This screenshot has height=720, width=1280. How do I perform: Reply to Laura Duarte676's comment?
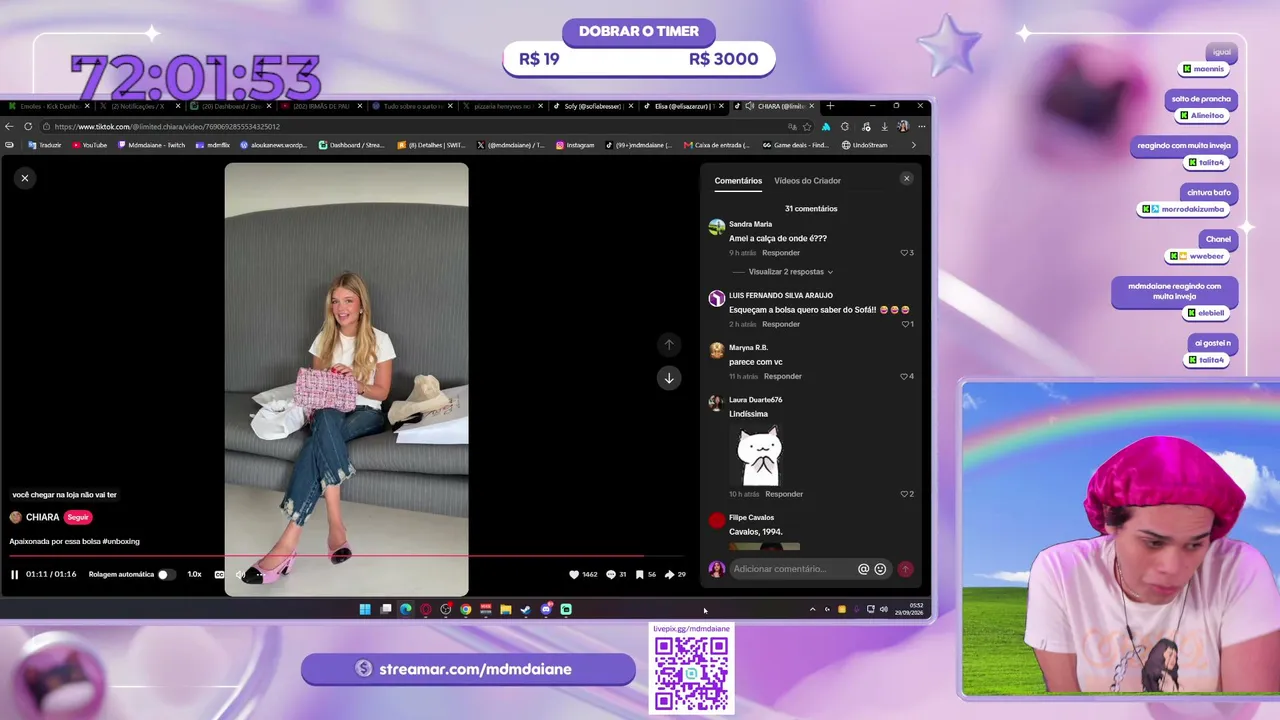tap(784, 494)
